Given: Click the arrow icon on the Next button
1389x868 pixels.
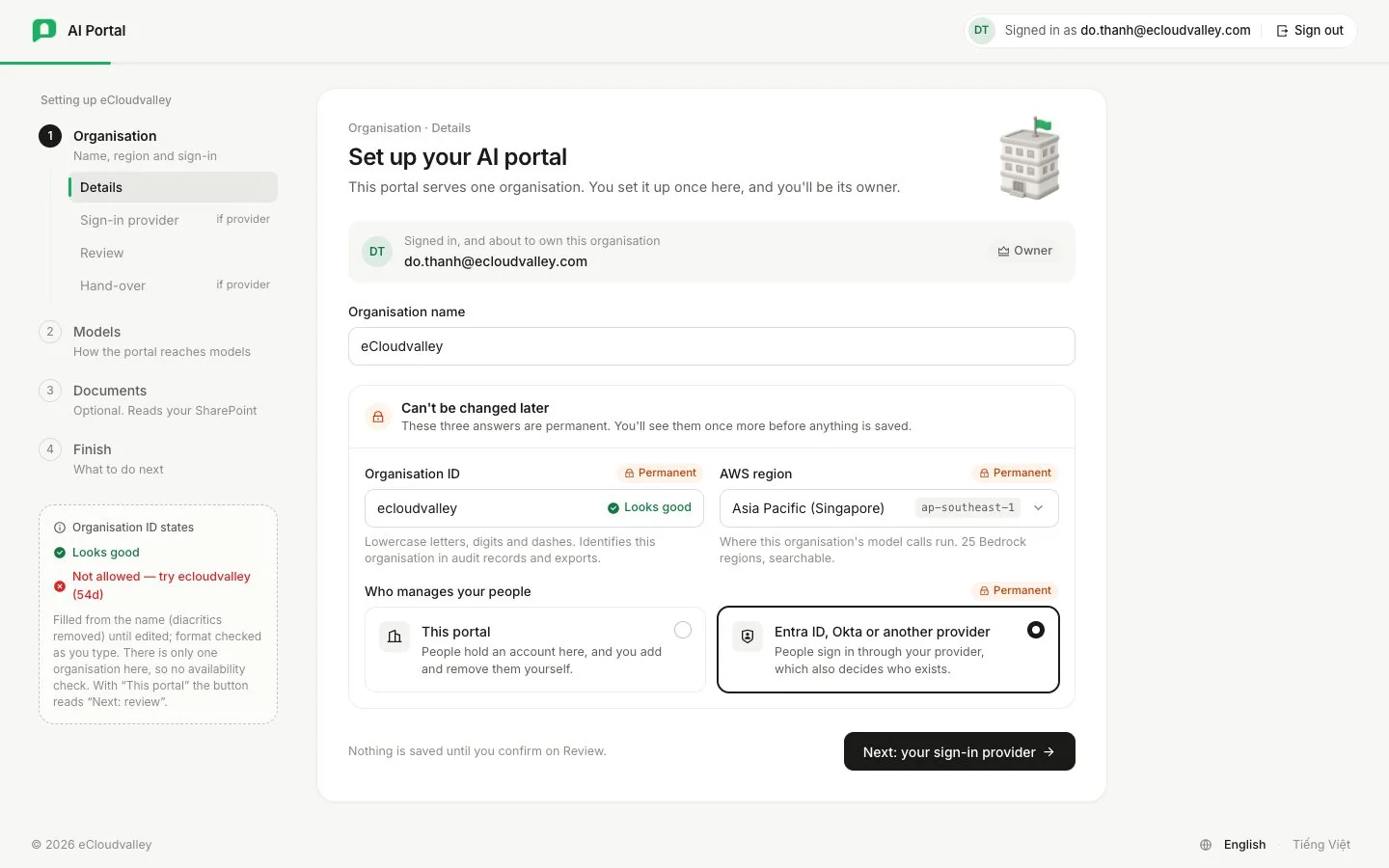Looking at the screenshot, I should point(1049,752).
